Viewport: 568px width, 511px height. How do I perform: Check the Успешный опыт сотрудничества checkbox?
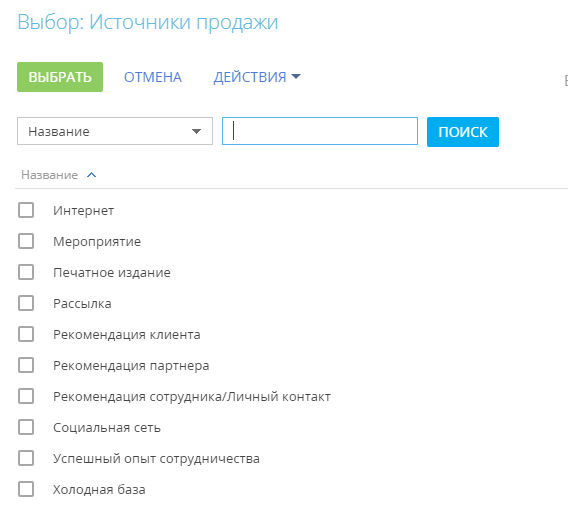pos(26,458)
